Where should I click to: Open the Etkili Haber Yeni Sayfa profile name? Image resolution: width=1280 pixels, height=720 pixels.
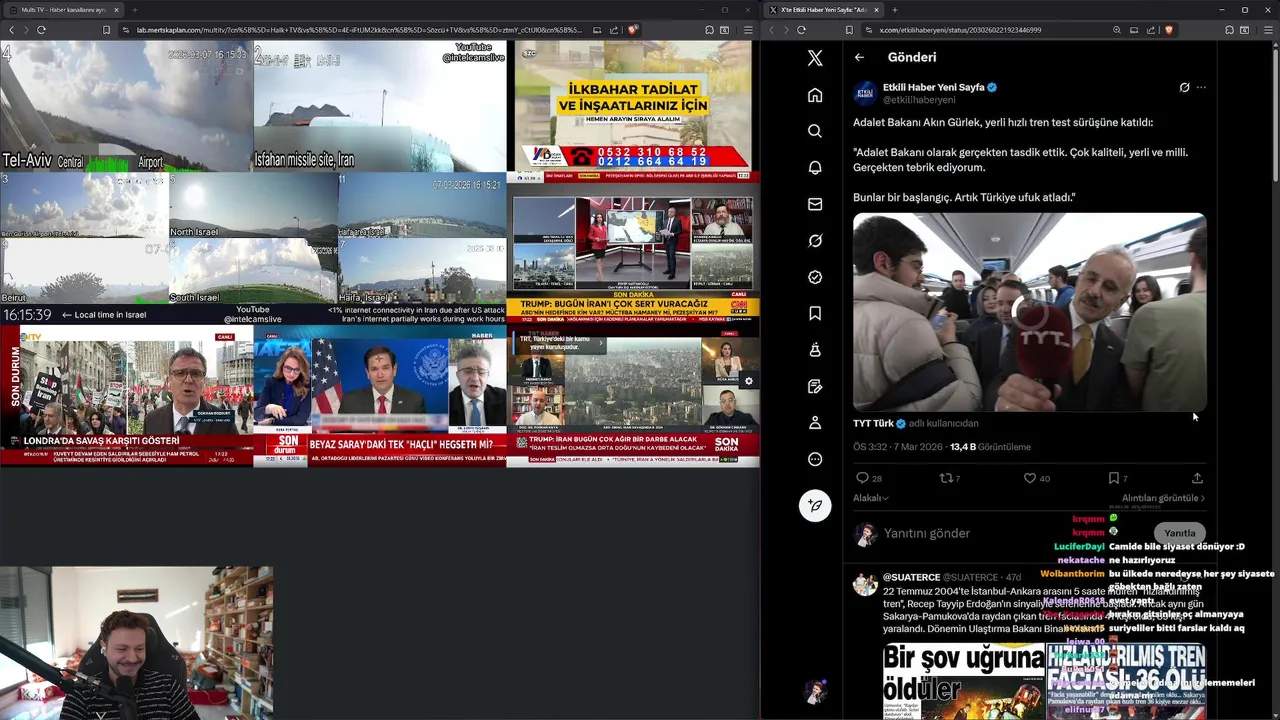pyautogui.click(x=934, y=87)
